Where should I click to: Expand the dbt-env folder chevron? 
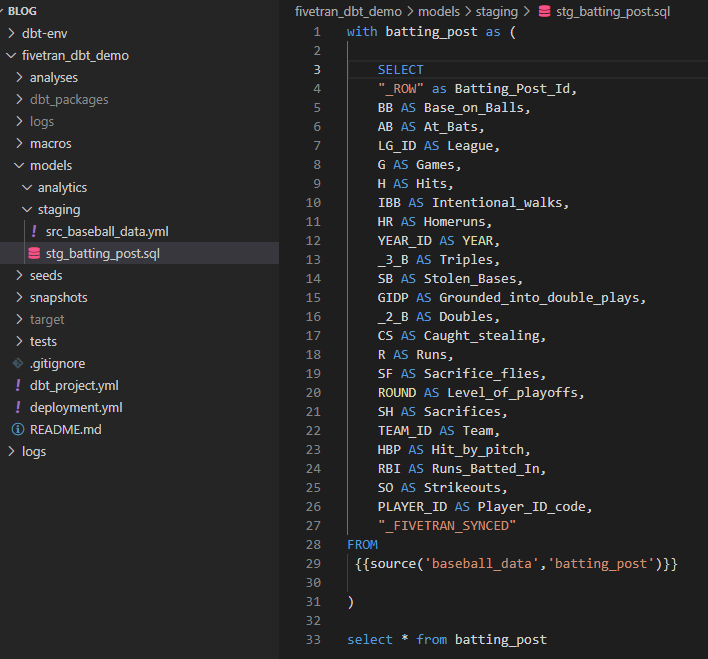click(x=11, y=33)
